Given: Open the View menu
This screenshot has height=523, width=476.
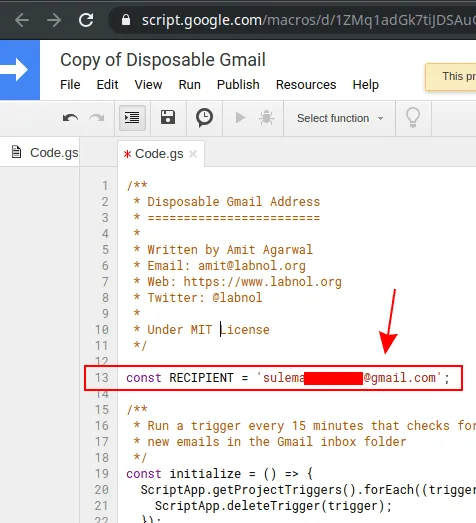Looking at the screenshot, I should pyautogui.click(x=148, y=85).
